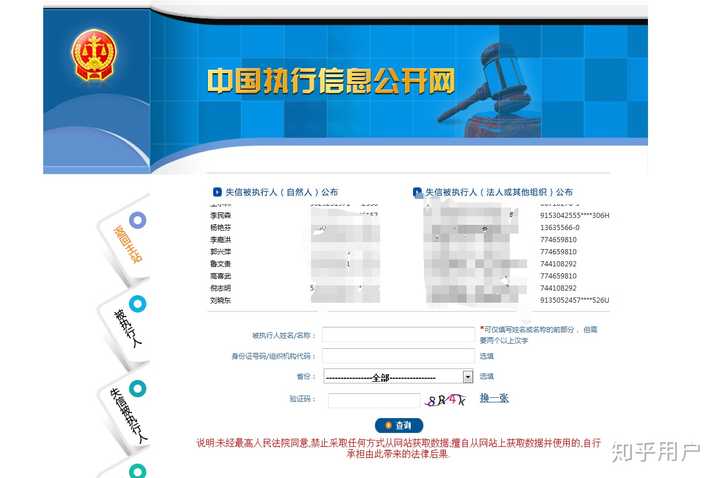Click the 换一张 link to refresh captcha
This screenshot has width=720, height=478.
[494, 398]
